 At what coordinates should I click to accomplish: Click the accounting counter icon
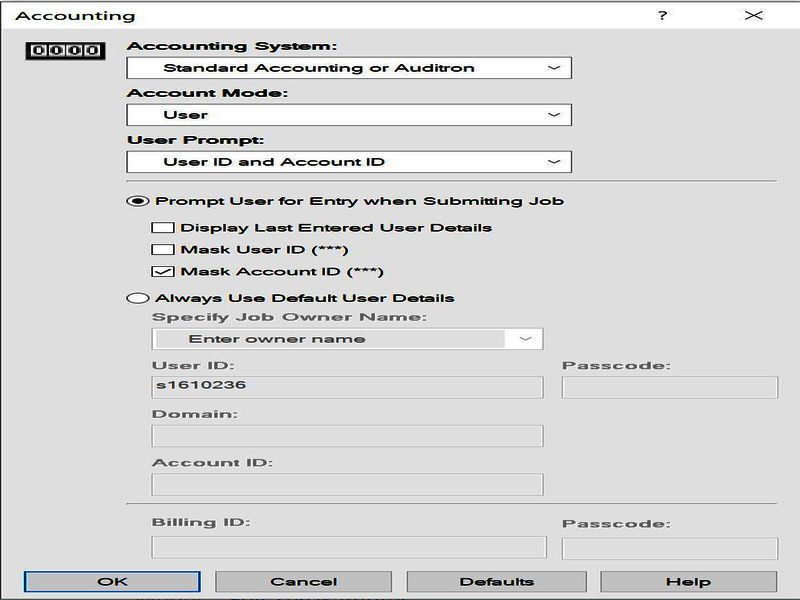tap(62, 49)
